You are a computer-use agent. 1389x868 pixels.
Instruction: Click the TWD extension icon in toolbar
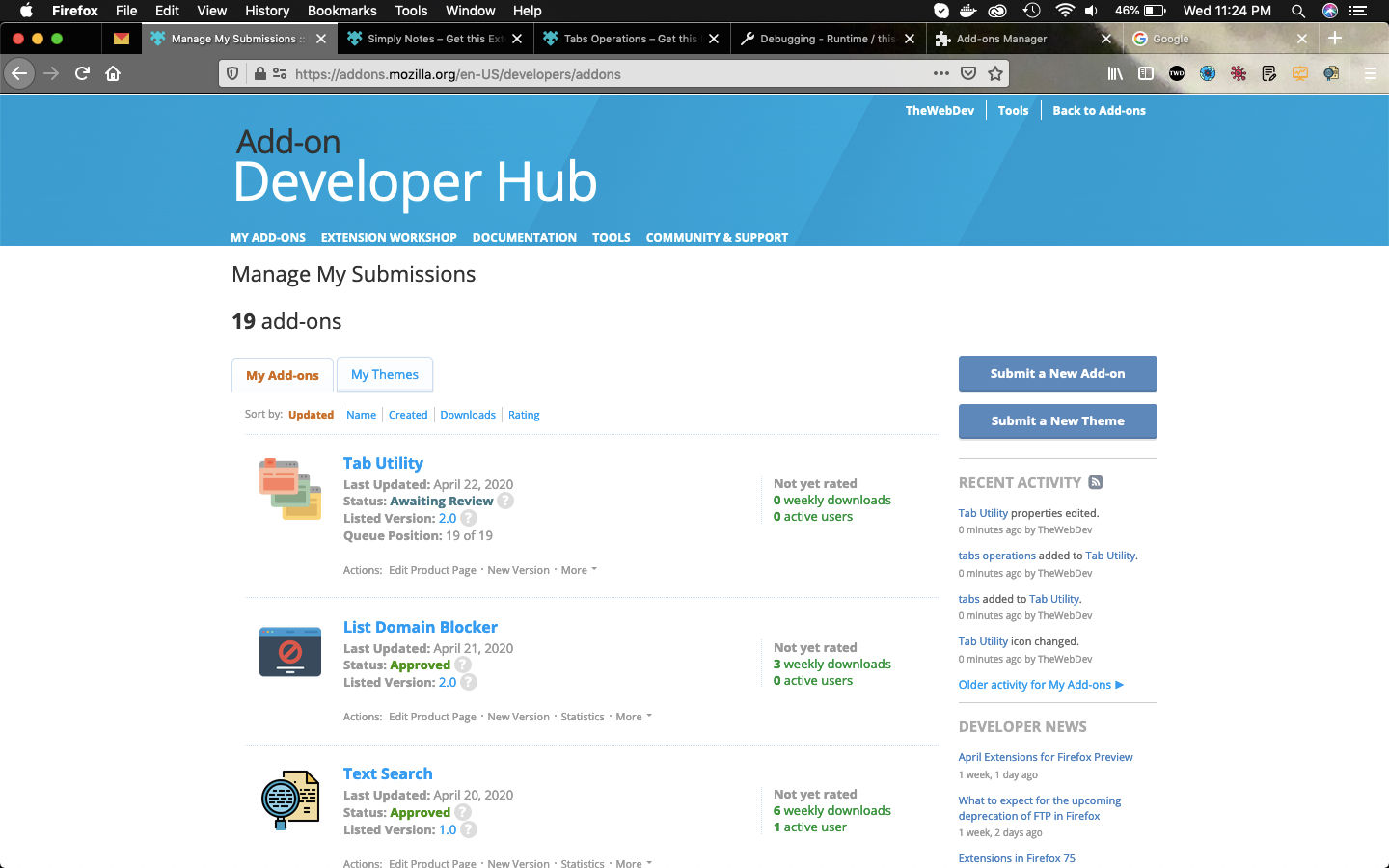pos(1177,73)
